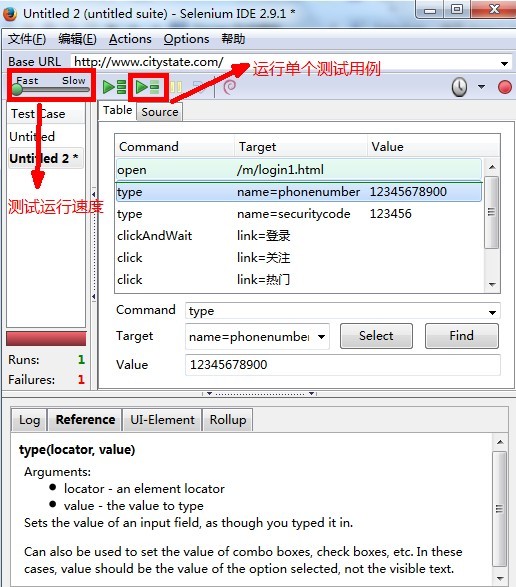Click the Value input field
Image resolution: width=516 pixels, height=587 pixels.
(x=343, y=365)
